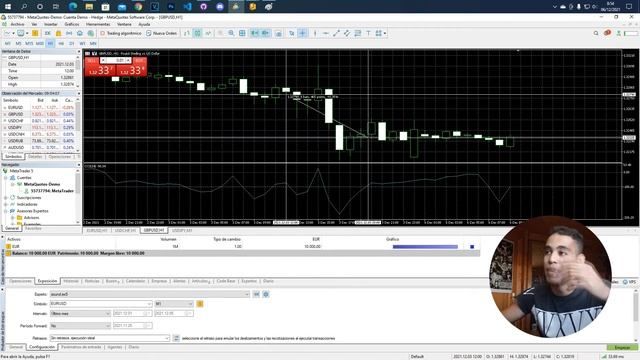Open the Favoritos tab in Navigator
The image size is (640, 360).
[x=33, y=229]
